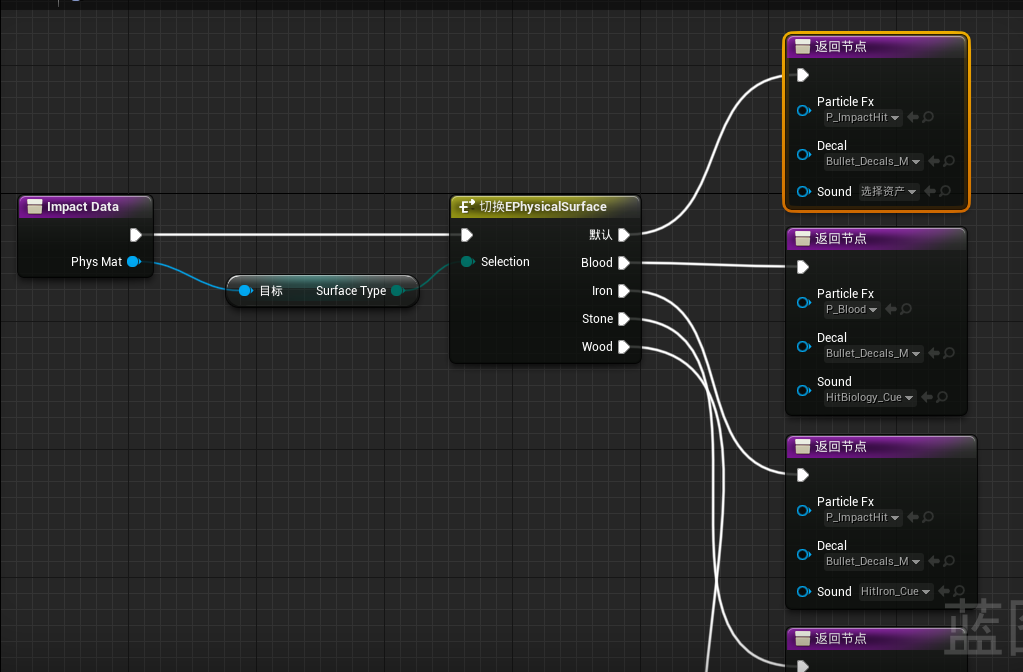Click the Wood execution output pin
Screen dimensions: 1023x672
624,346
